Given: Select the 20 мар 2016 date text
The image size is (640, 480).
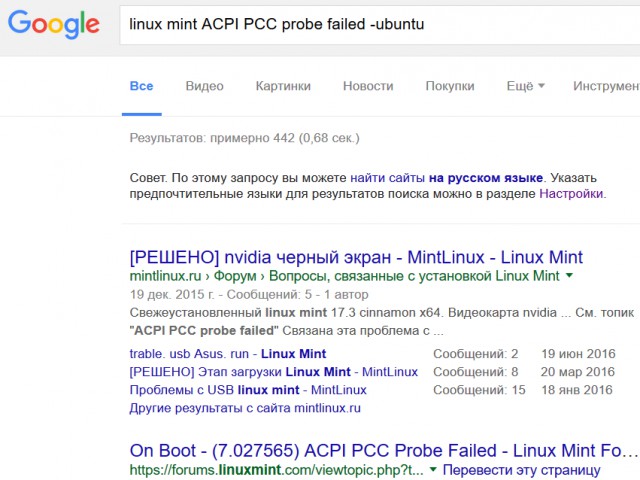Looking at the screenshot, I should click(578, 372).
